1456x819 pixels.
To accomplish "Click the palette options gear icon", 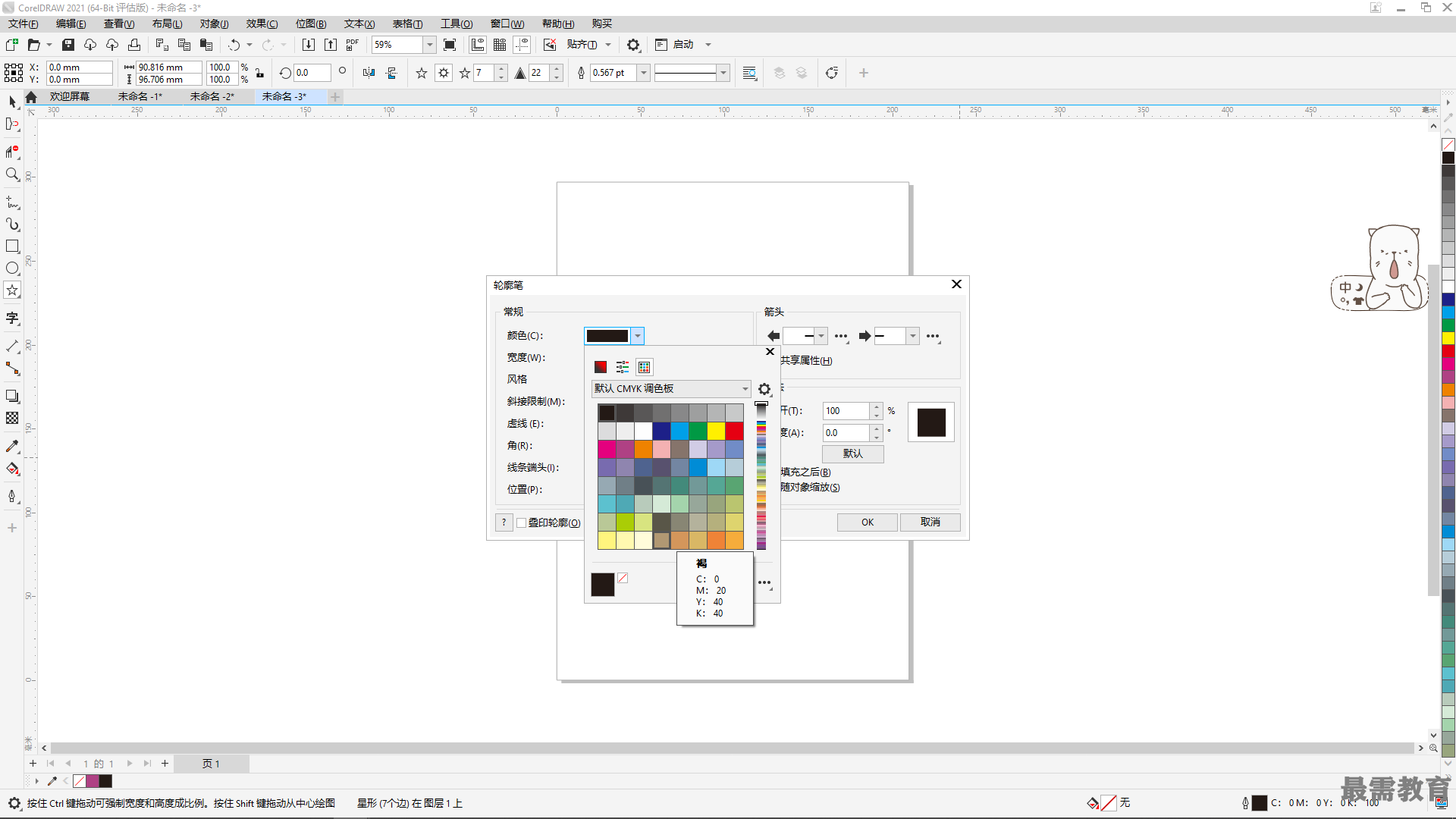I will coord(764,389).
